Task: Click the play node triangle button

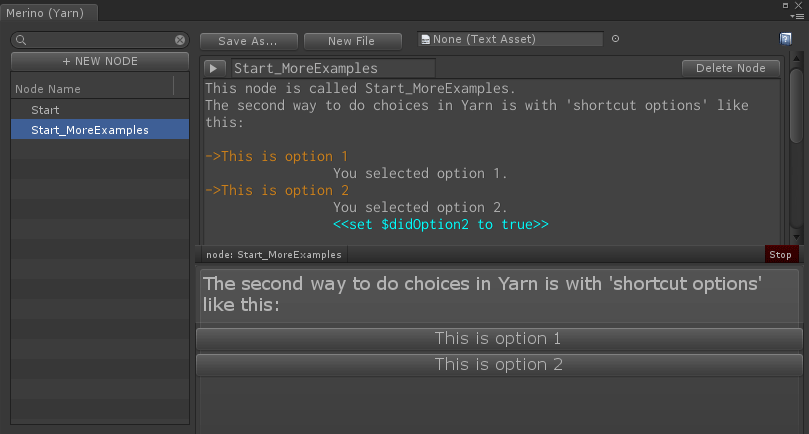Action: point(215,69)
